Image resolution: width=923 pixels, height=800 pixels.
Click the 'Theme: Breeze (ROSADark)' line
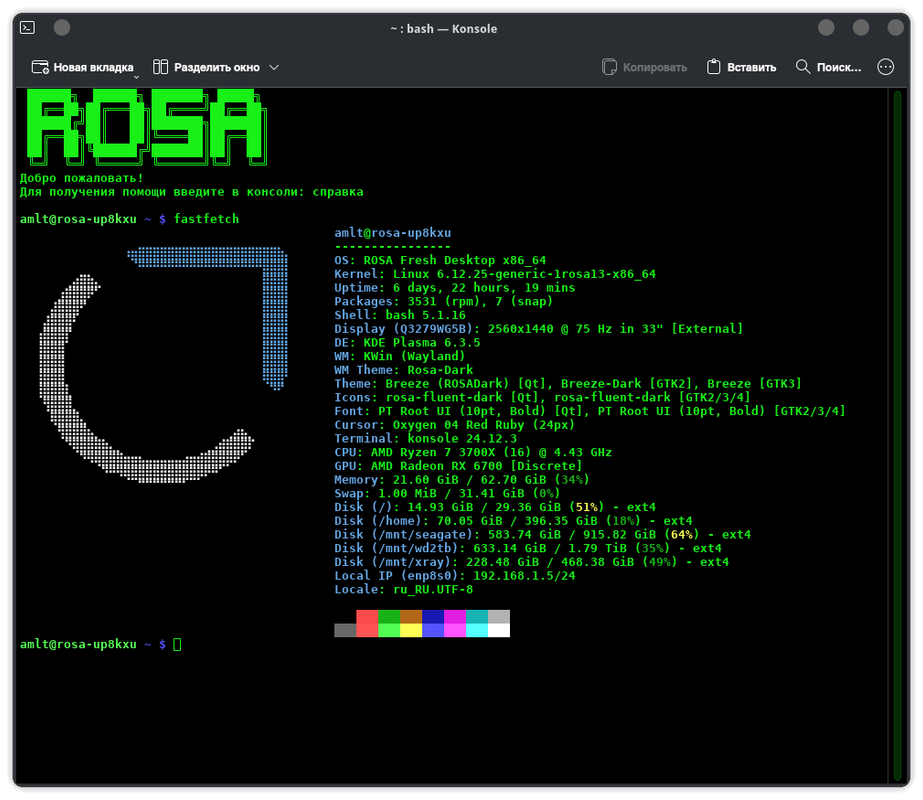tap(568, 384)
